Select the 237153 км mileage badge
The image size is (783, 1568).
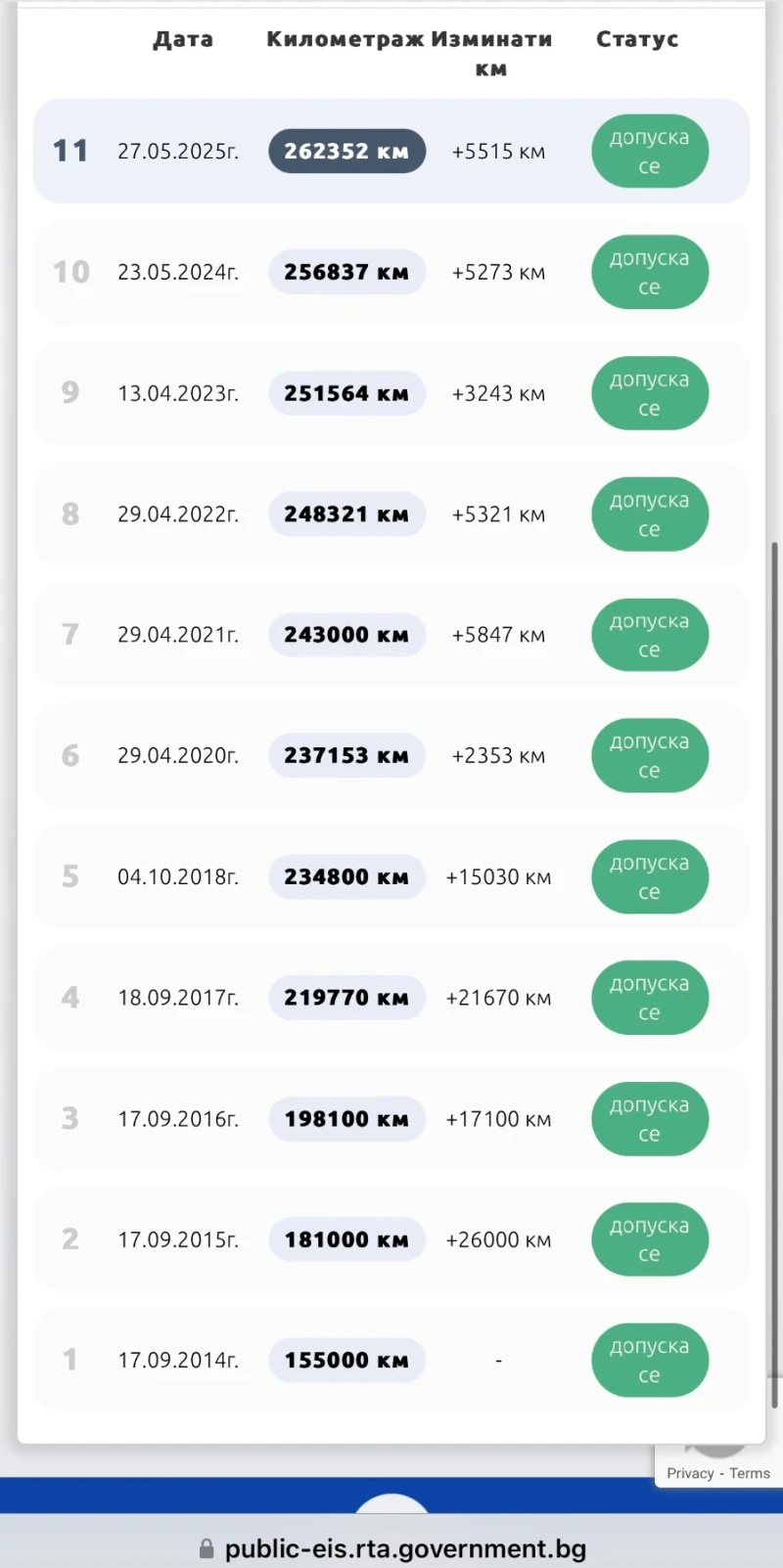(346, 756)
